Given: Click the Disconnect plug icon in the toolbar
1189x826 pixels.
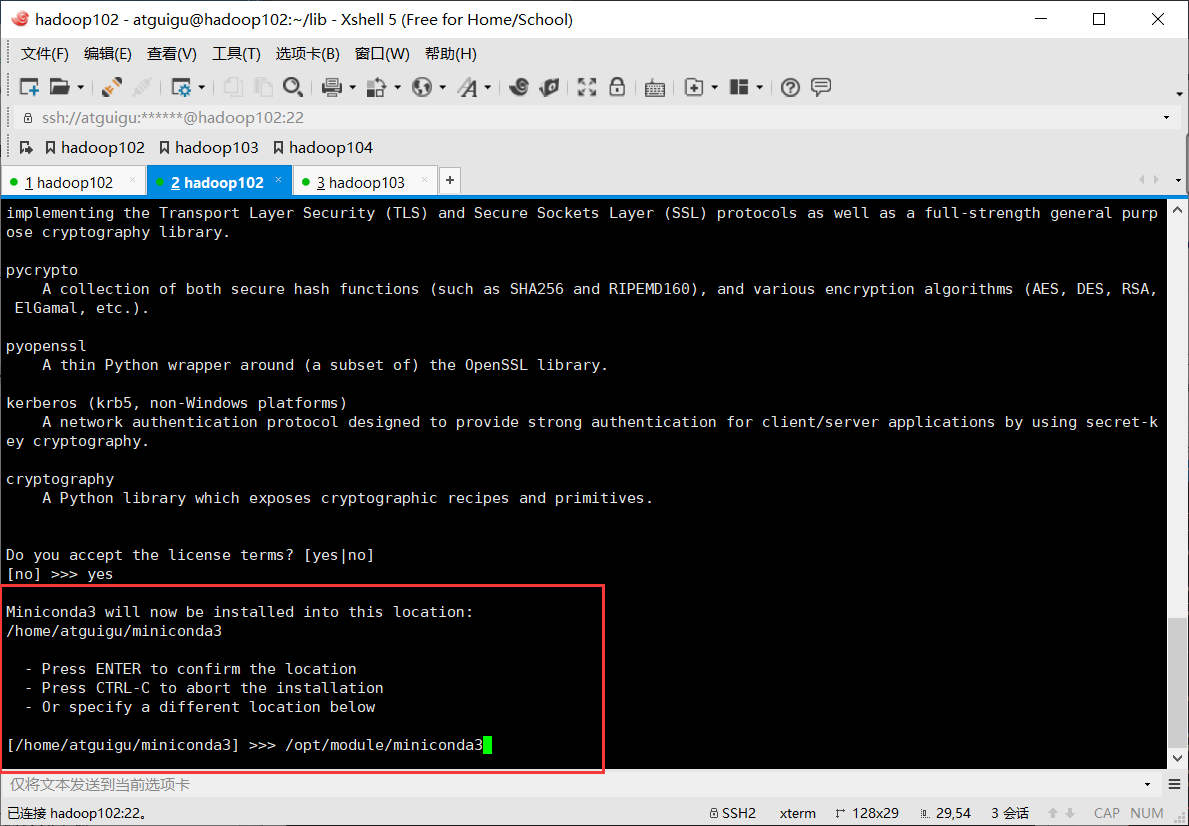Looking at the screenshot, I should pyautogui.click(x=111, y=87).
